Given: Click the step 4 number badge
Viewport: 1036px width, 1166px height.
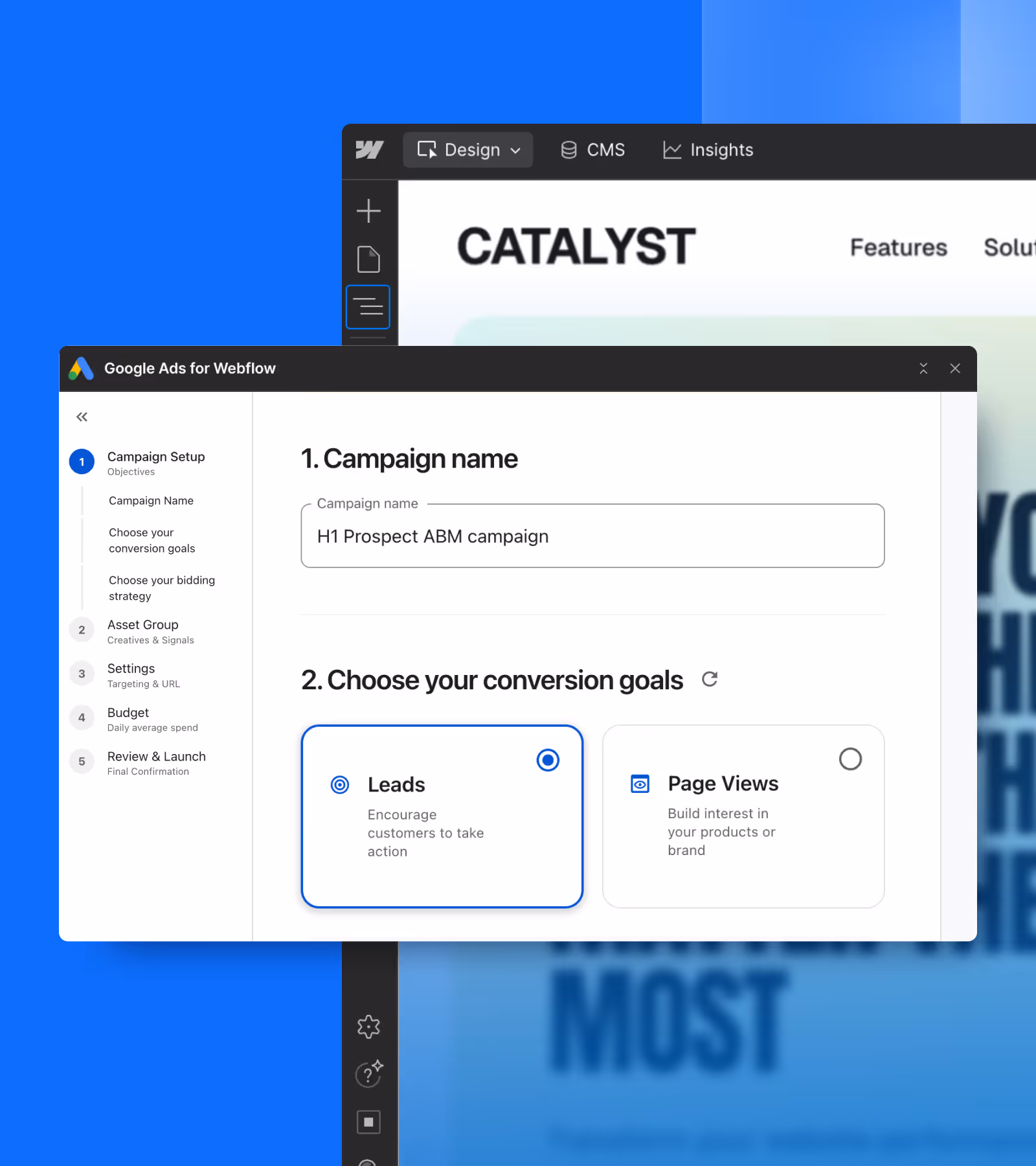Looking at the screenshot, I should click(82, 718).
